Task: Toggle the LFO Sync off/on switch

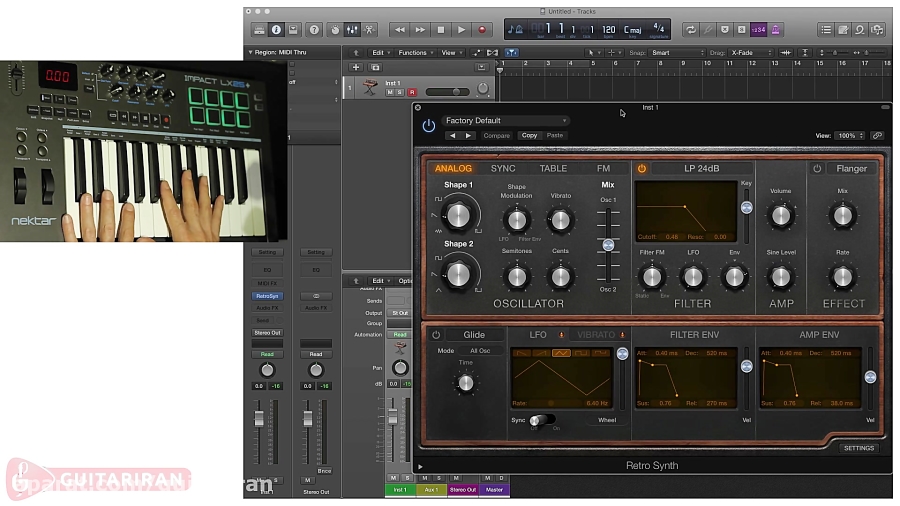Action: pos(541,420)
